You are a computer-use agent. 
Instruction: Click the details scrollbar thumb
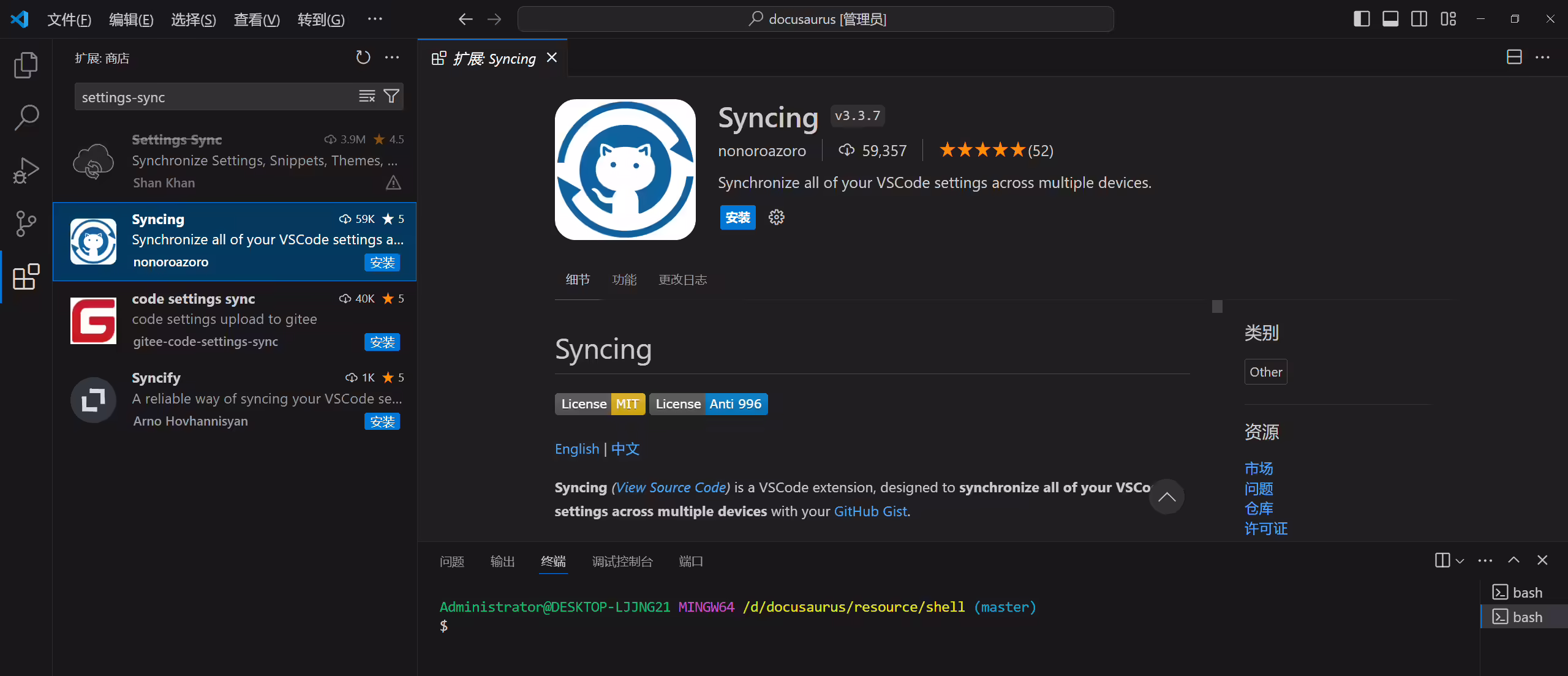[1217, 307]
